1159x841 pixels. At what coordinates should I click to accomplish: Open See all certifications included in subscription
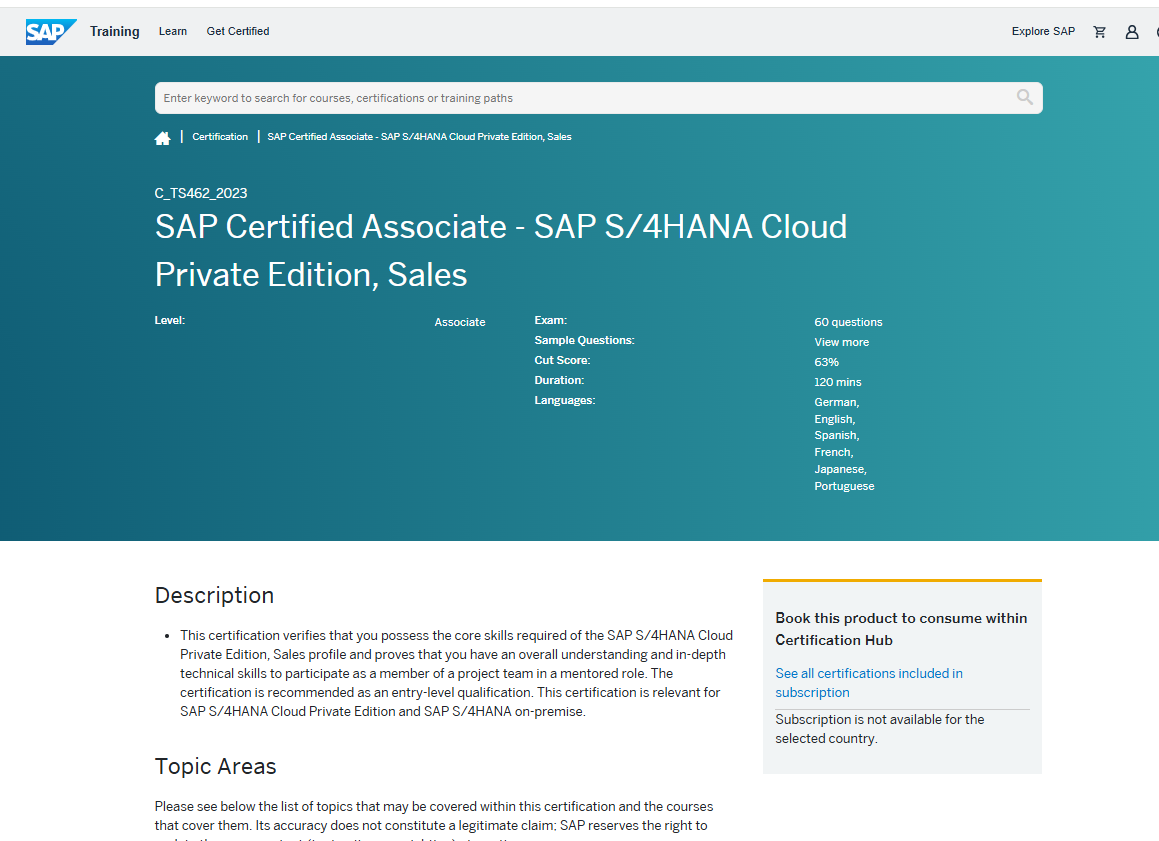pyautogui.click(x=869, y=683)
